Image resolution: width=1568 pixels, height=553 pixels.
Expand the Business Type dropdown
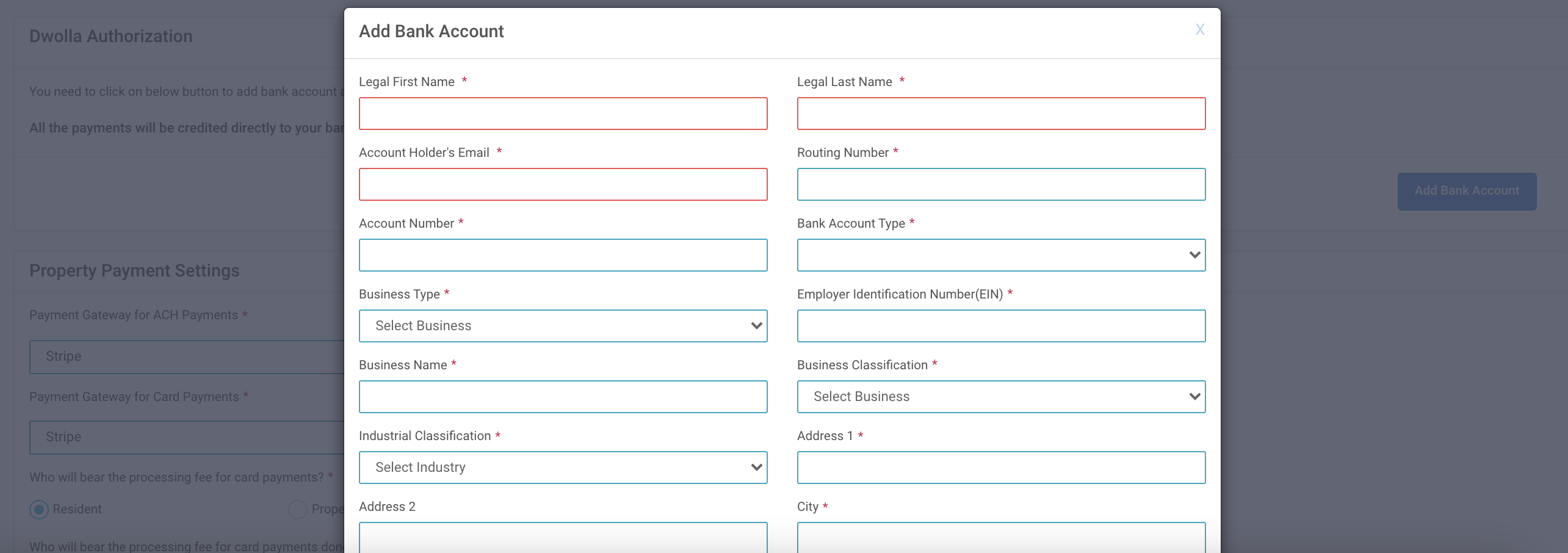click(x=563, y=326)
